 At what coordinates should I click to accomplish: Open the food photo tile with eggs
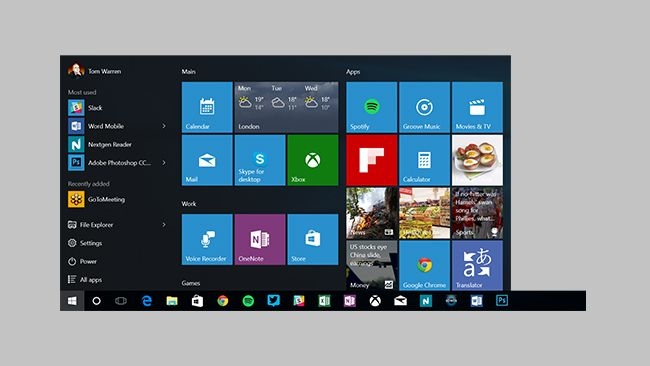pyautogui.click(x=477, y=160)
